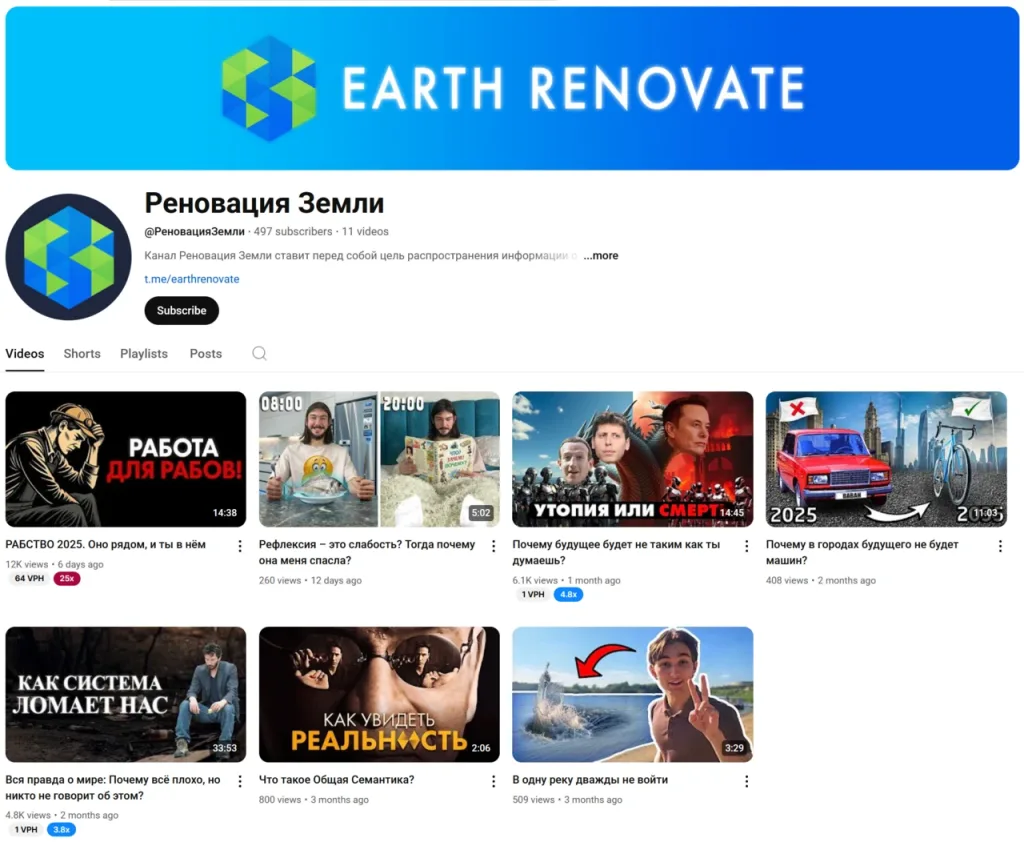Screen dimensions: 1024x842
Task: Open options menu for Рефлексия video
Action: [x=493, y=546]
